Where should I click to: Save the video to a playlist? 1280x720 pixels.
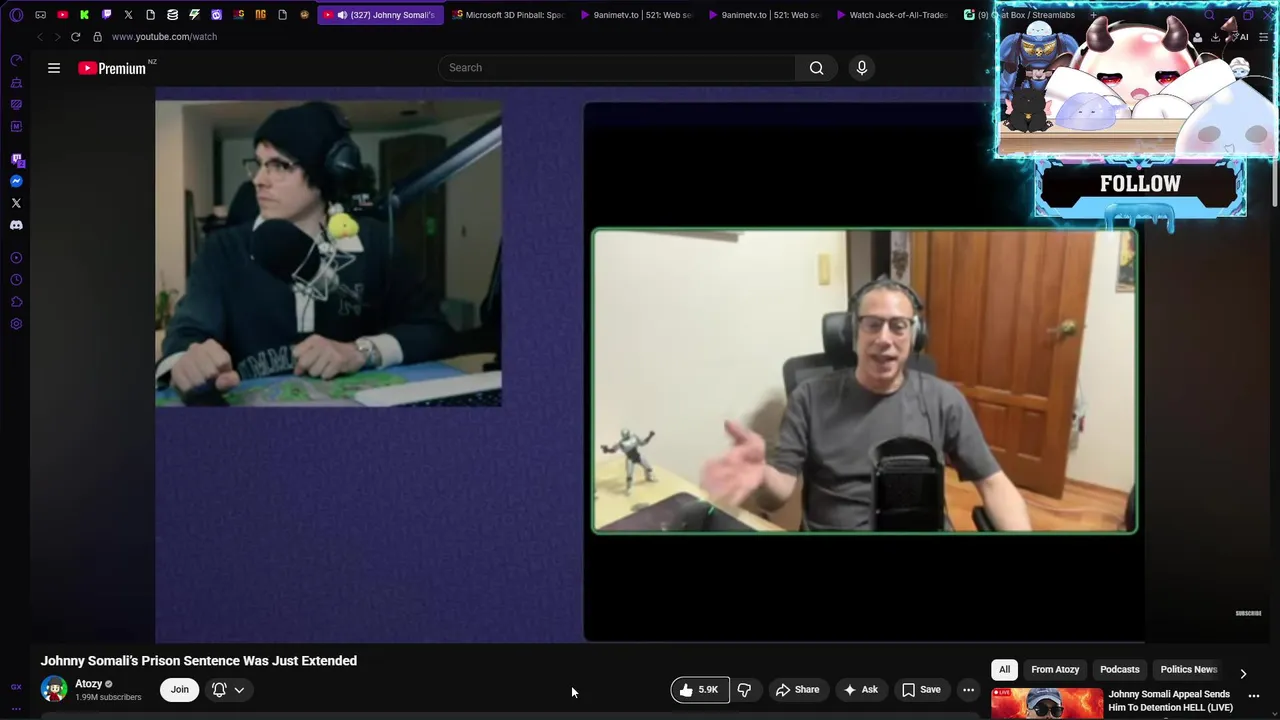click(x=921, y=690)
